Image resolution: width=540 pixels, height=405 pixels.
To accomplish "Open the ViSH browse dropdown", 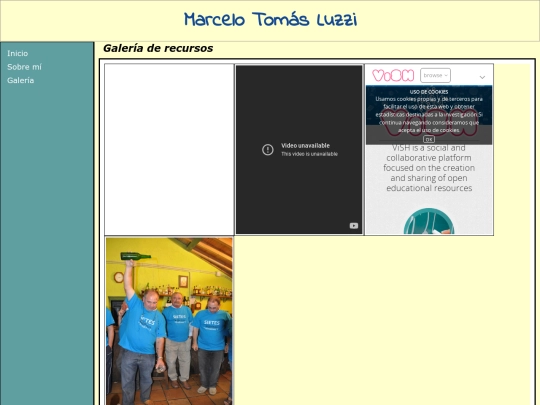I will pyautogui.click(x=435, y=75).
